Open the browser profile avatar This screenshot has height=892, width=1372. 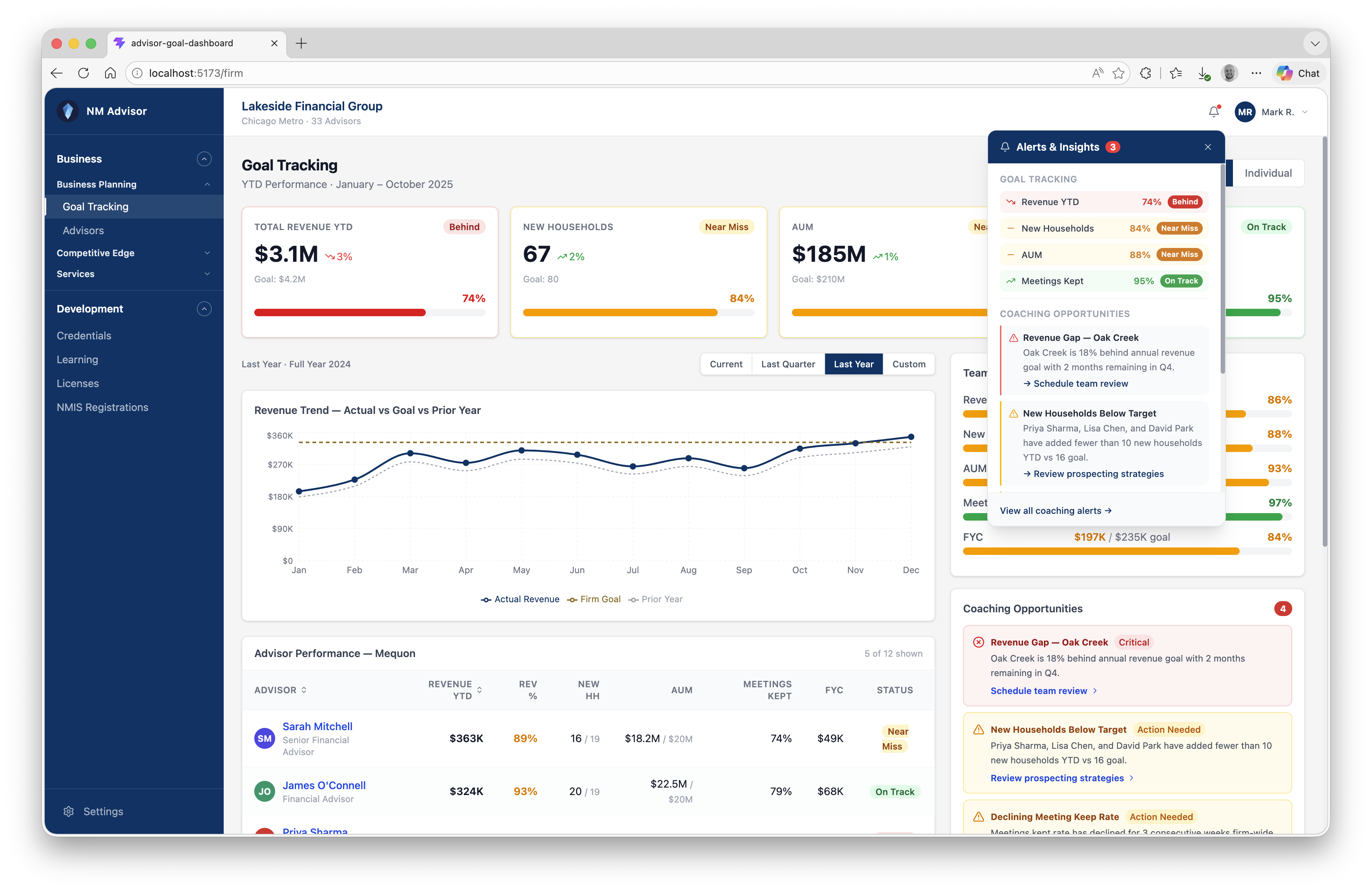pos(1229,73)
